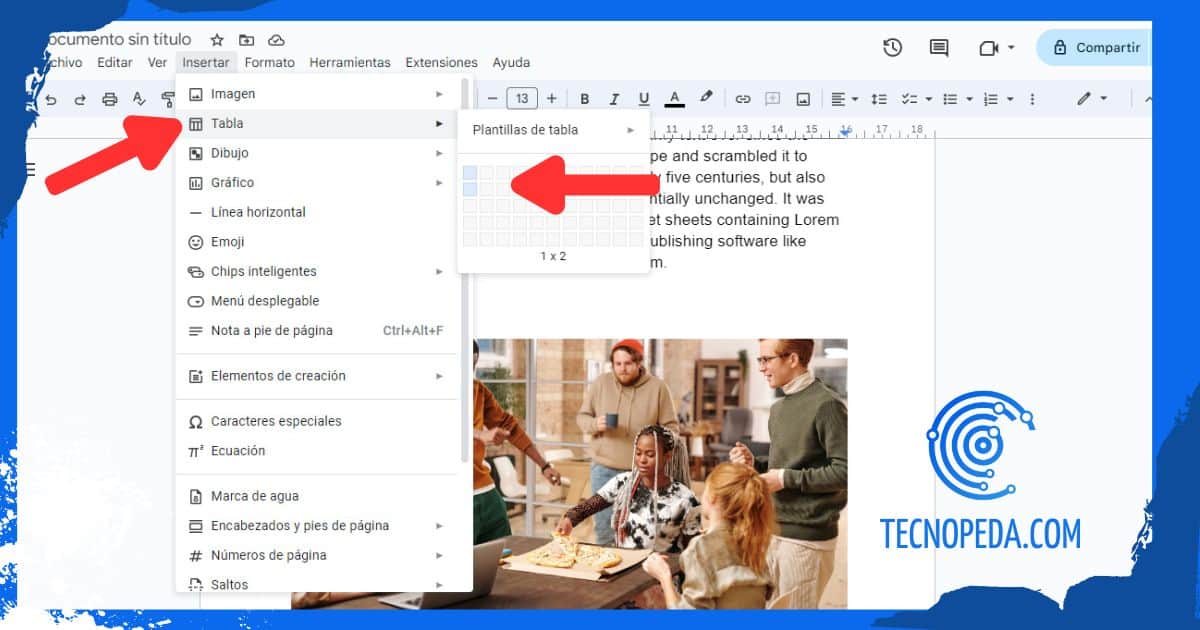Open the text alignment dropdown
The image size is (1200, 630).
point(844,99)
